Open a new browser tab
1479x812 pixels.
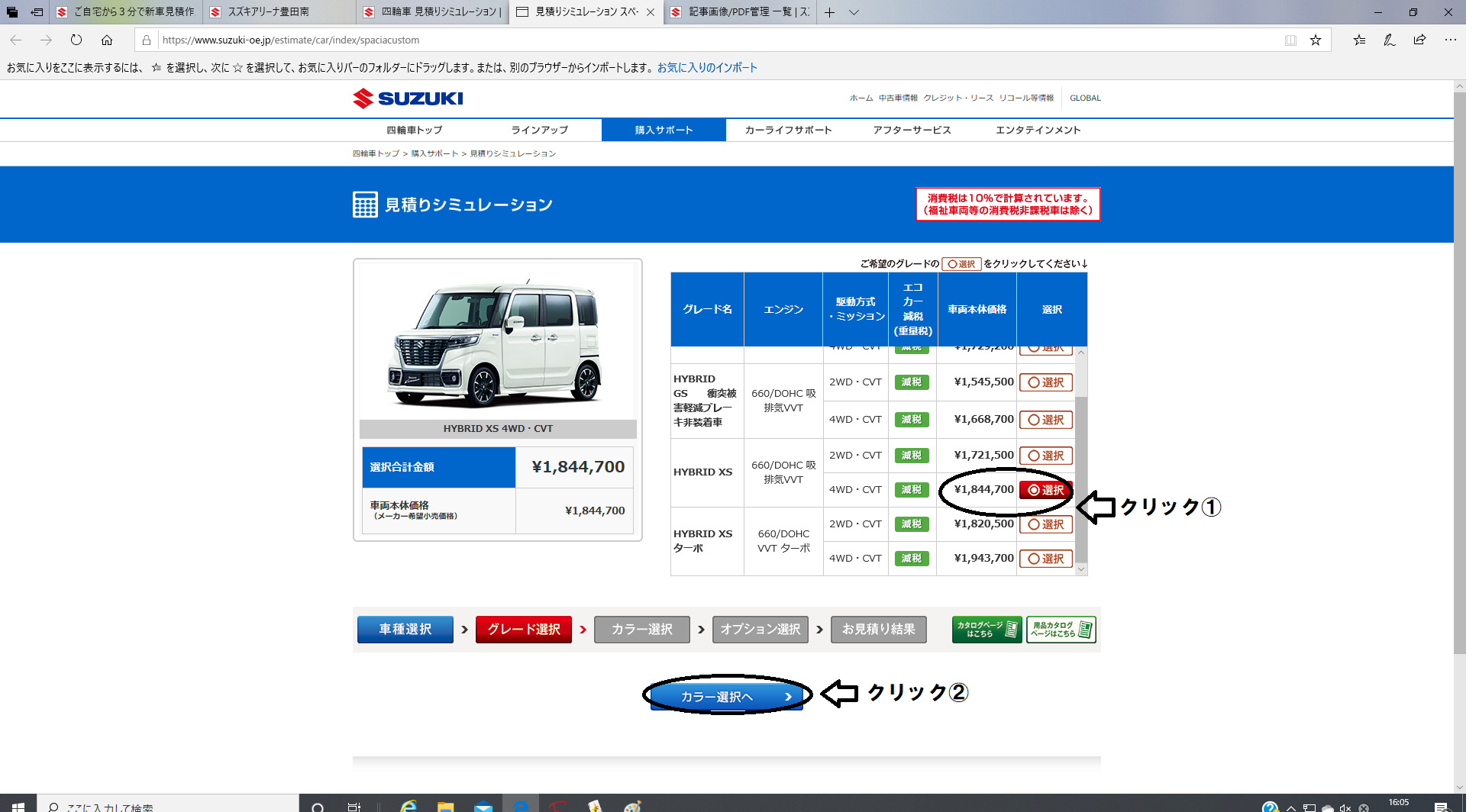[829, 12]
